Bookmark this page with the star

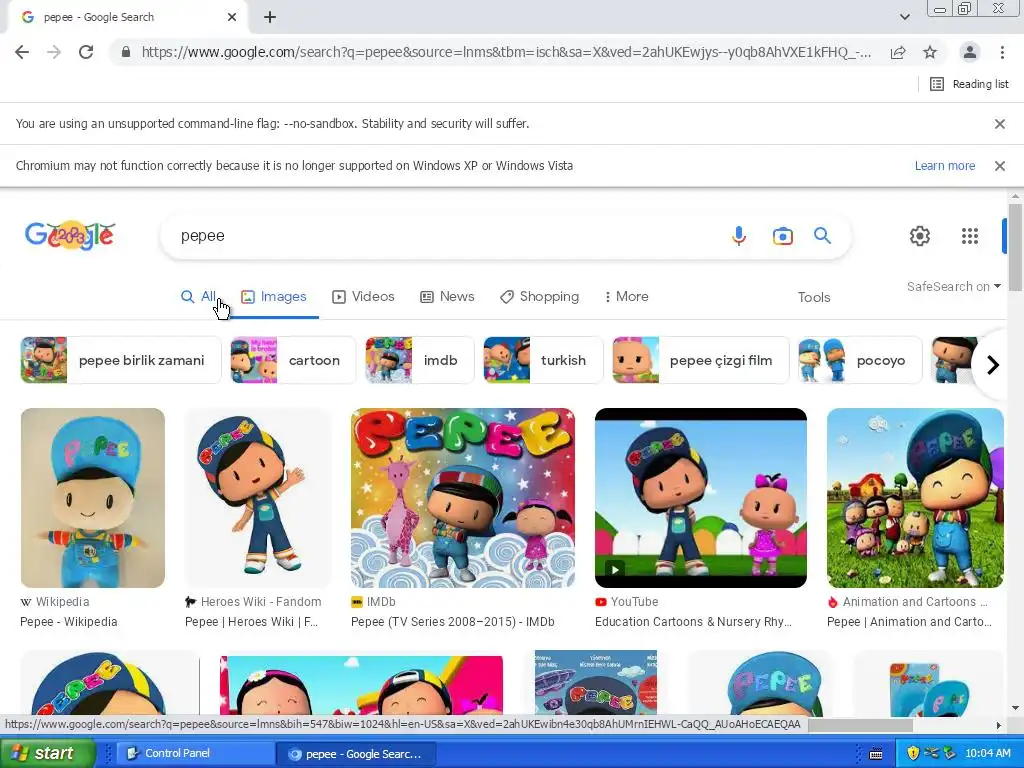coord(930,52)
